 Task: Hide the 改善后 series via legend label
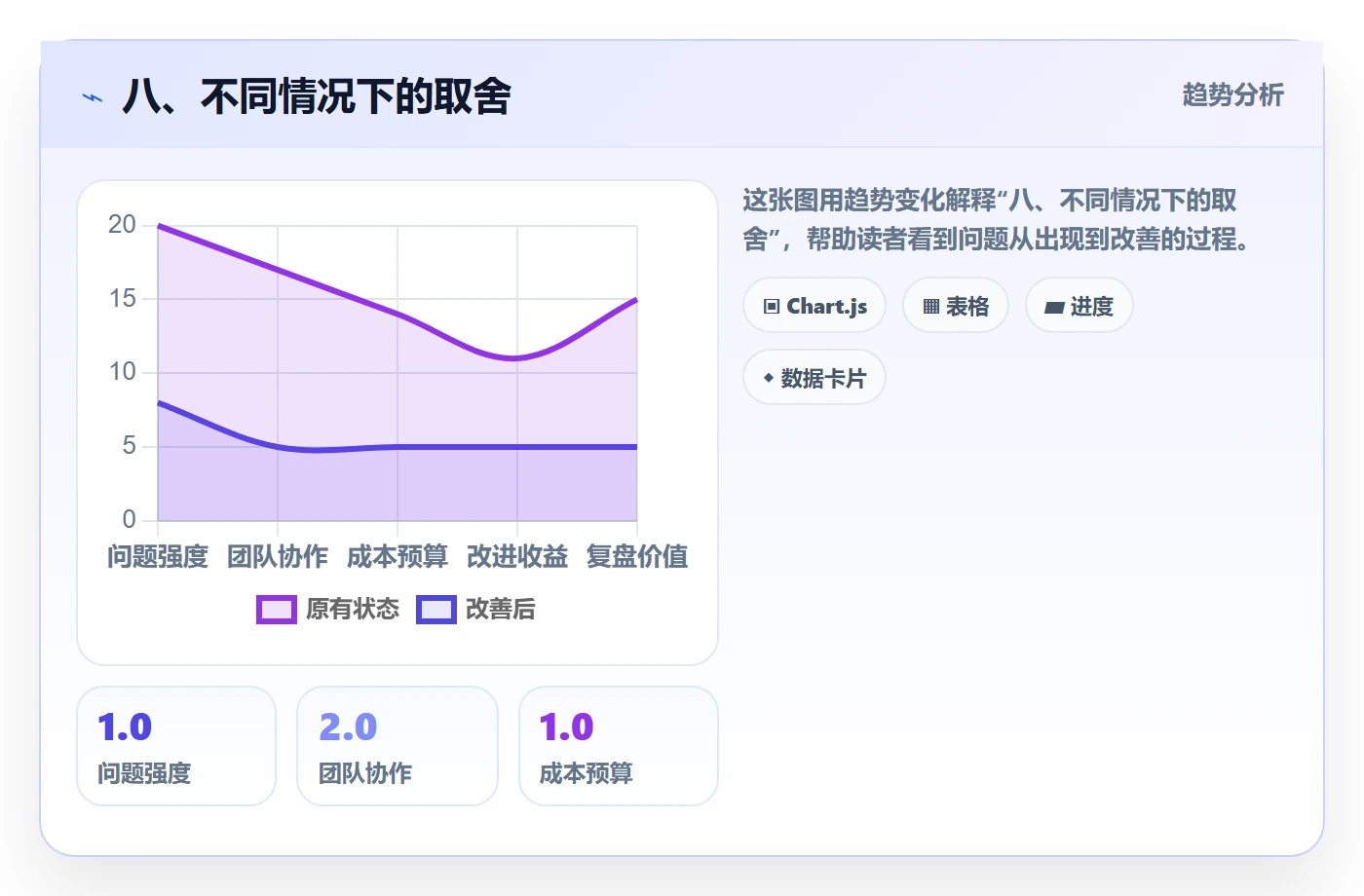pyautogui.click(x=501, y=610)
